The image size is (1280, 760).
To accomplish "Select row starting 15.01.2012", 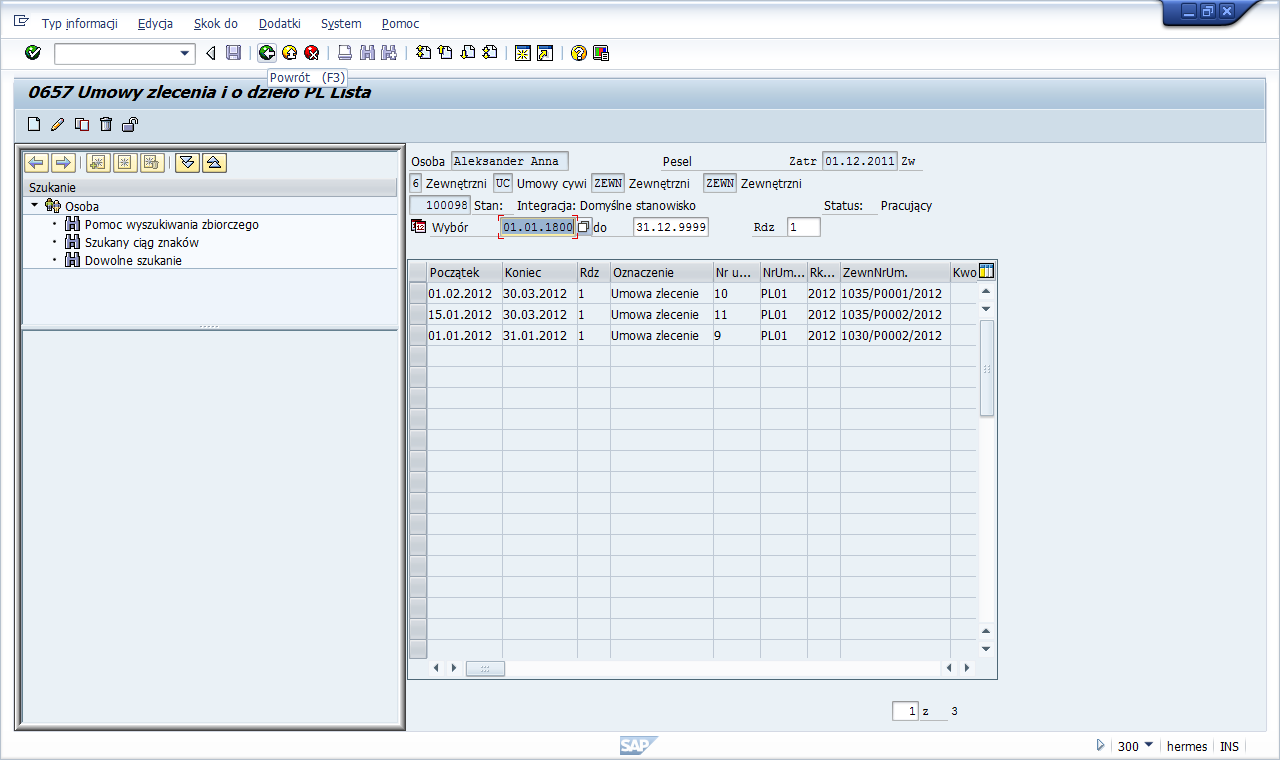I will pos(418,315).
